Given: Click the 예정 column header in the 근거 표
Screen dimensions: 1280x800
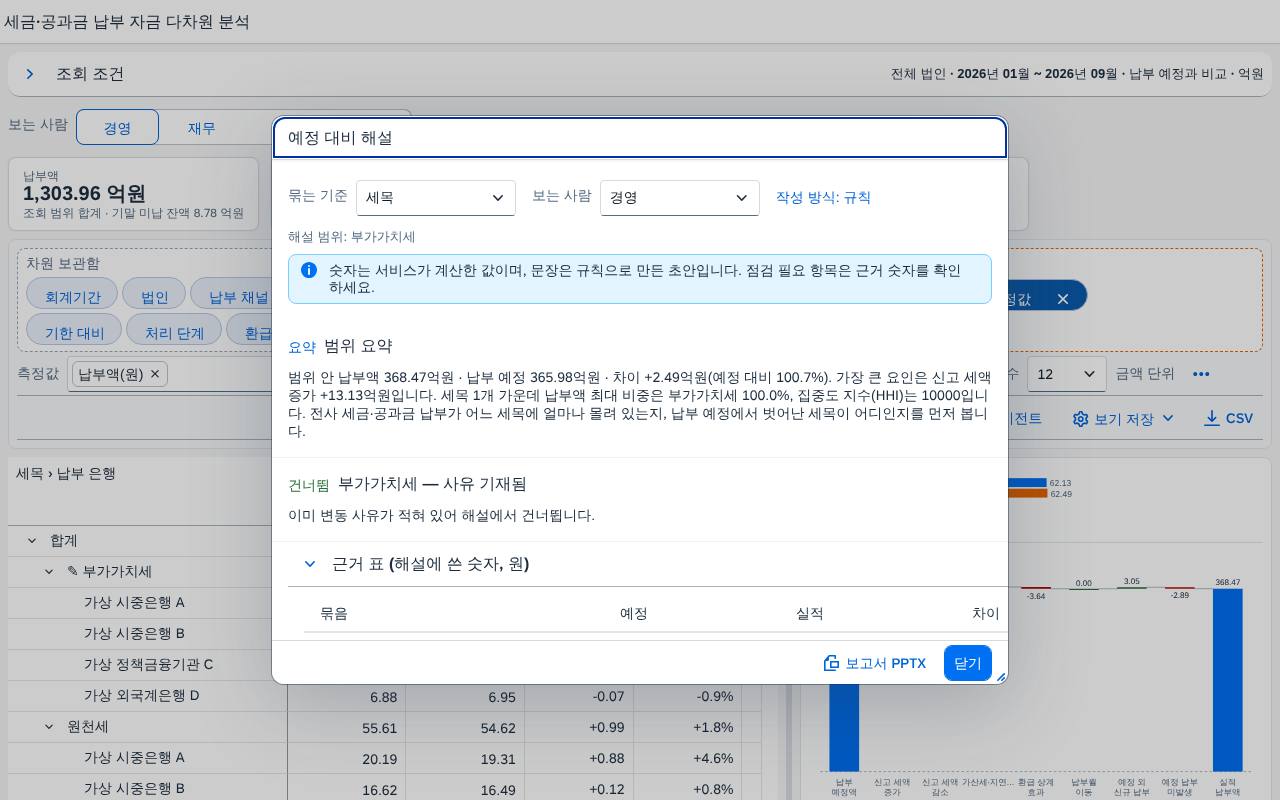Looking at the screenshot, I should point(634,614).
